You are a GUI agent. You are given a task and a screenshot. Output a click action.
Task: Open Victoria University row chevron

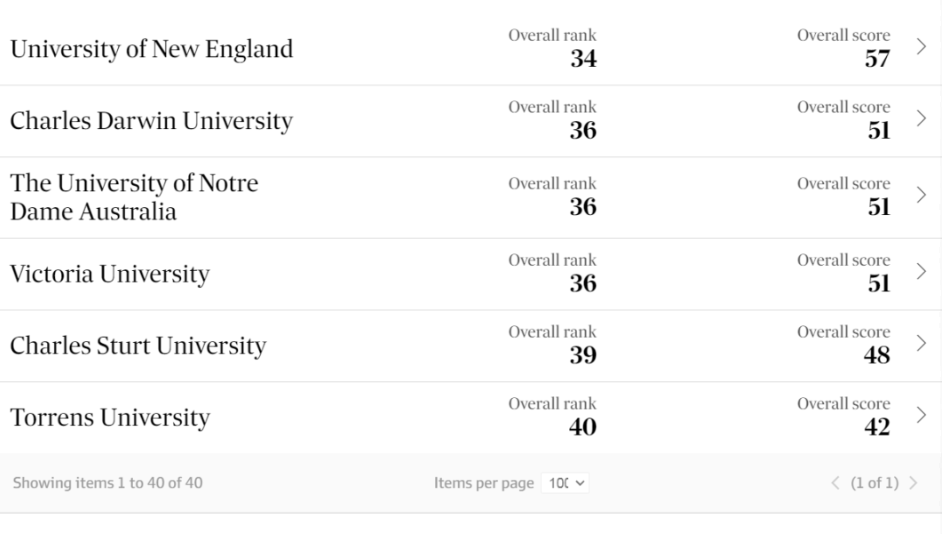(921, 272)
